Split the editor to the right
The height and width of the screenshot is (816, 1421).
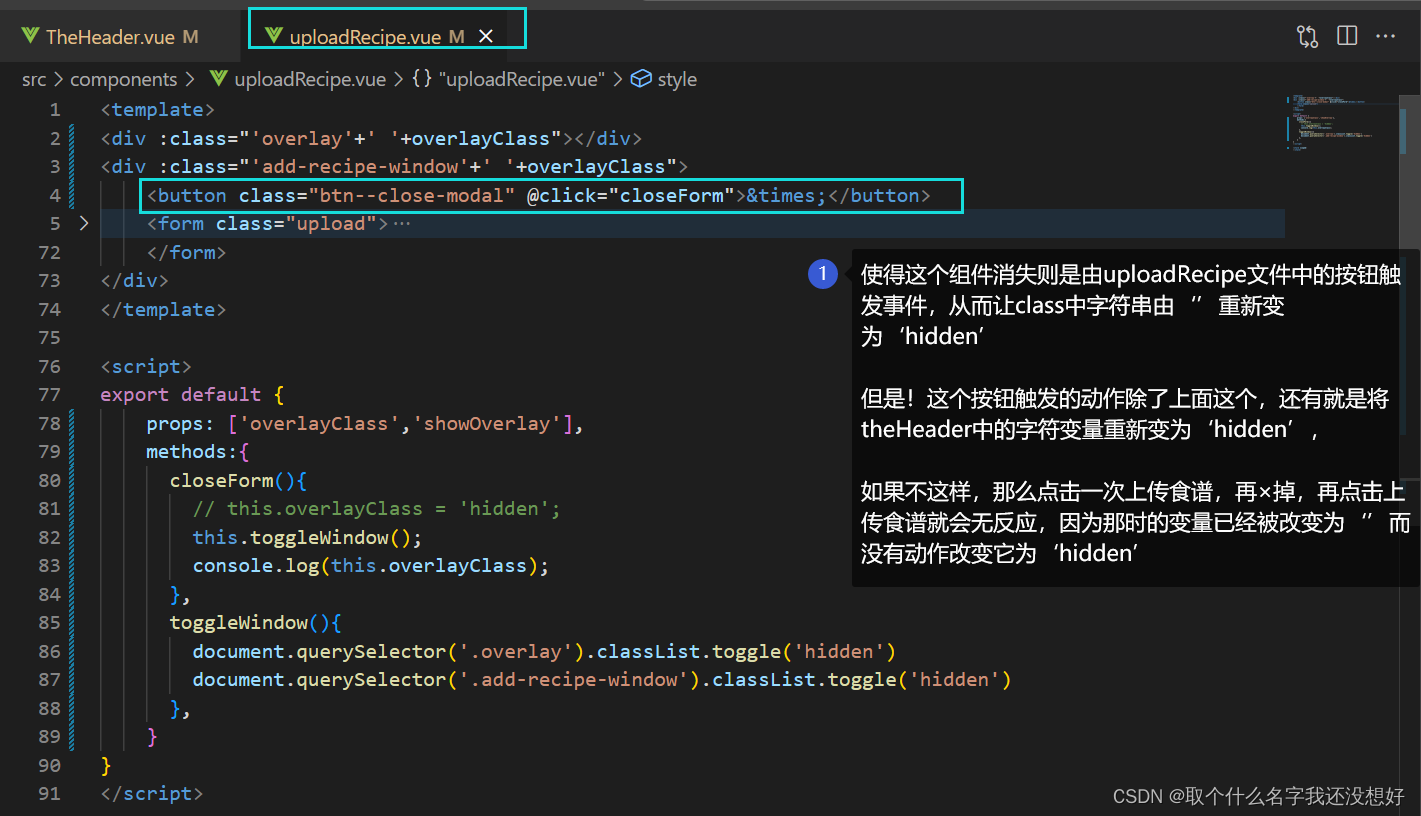[1347, 36]
